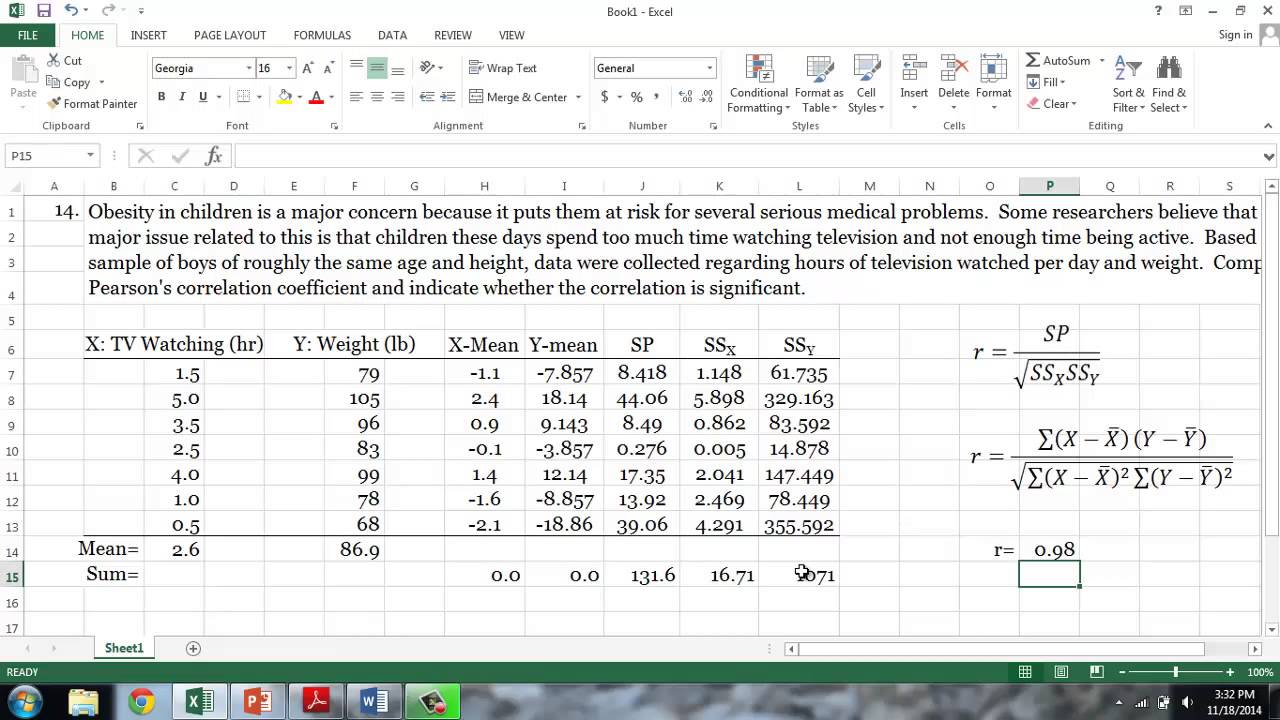Screen dimensions: 1280x720
Task: Toggle Bold formatting
Action: coord(161,97)
